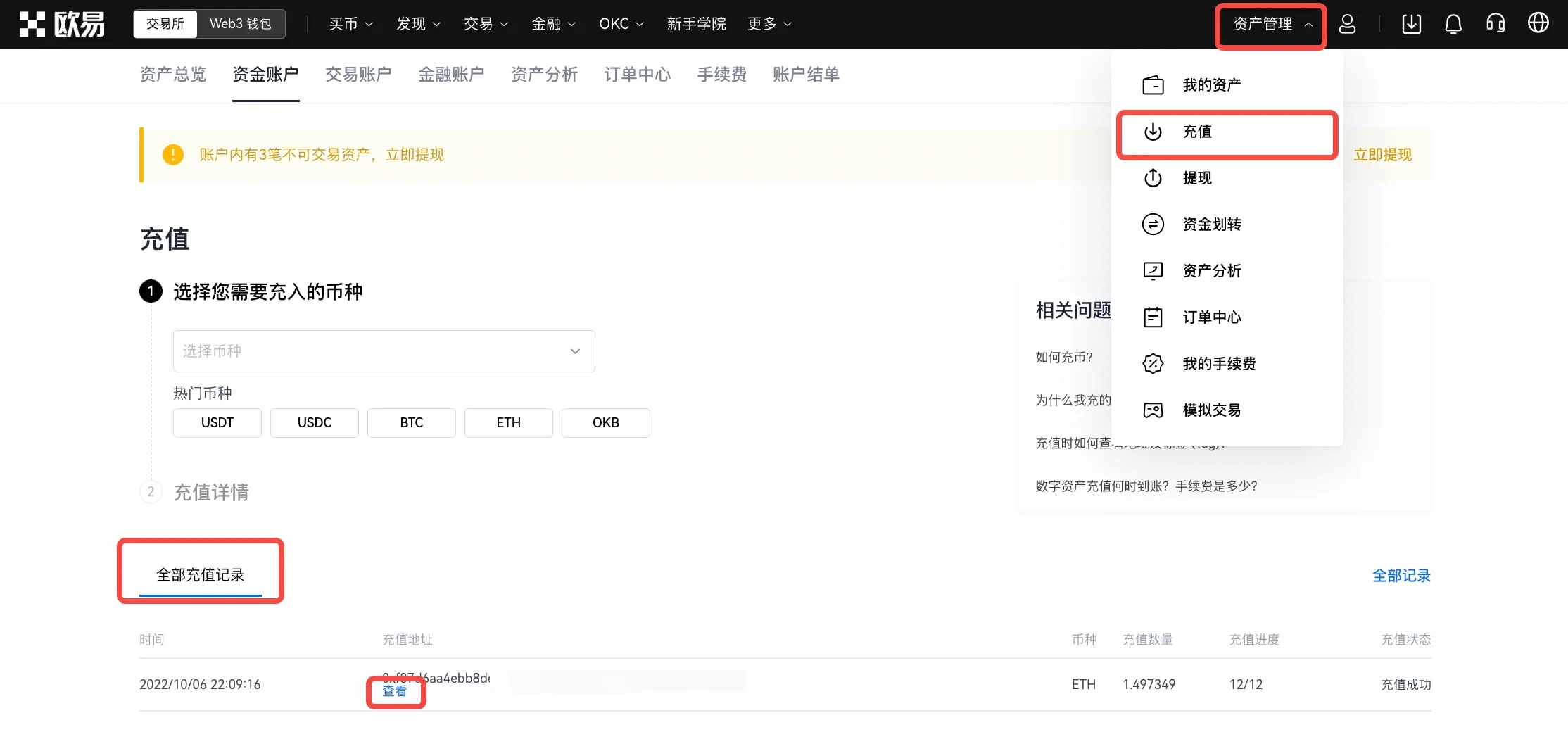Collapse the 资产管理 dropdown menu
1568x732 pixels.
(x=1271, y=25)
